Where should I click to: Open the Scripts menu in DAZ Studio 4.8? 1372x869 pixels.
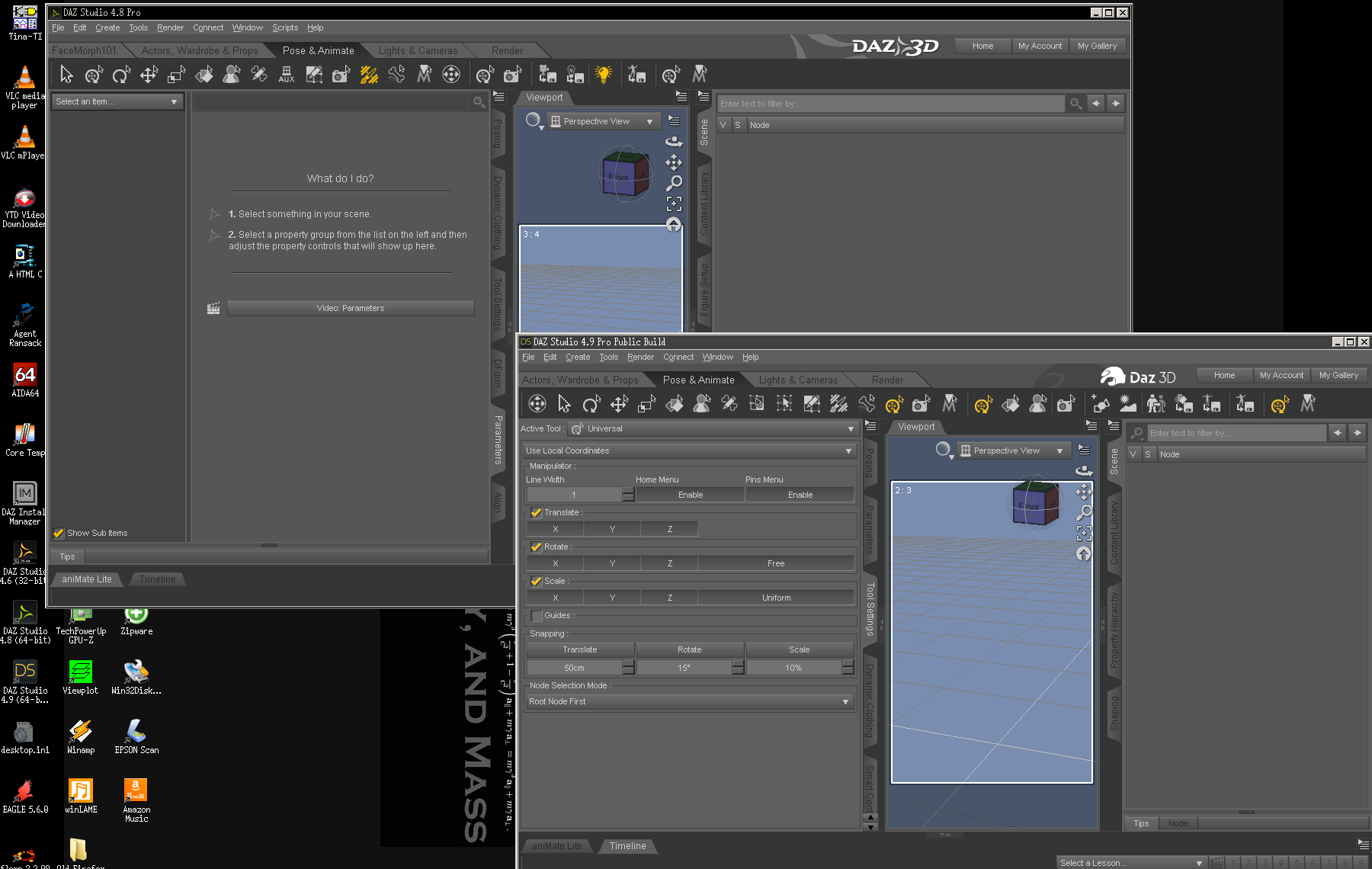click(285, 27)
